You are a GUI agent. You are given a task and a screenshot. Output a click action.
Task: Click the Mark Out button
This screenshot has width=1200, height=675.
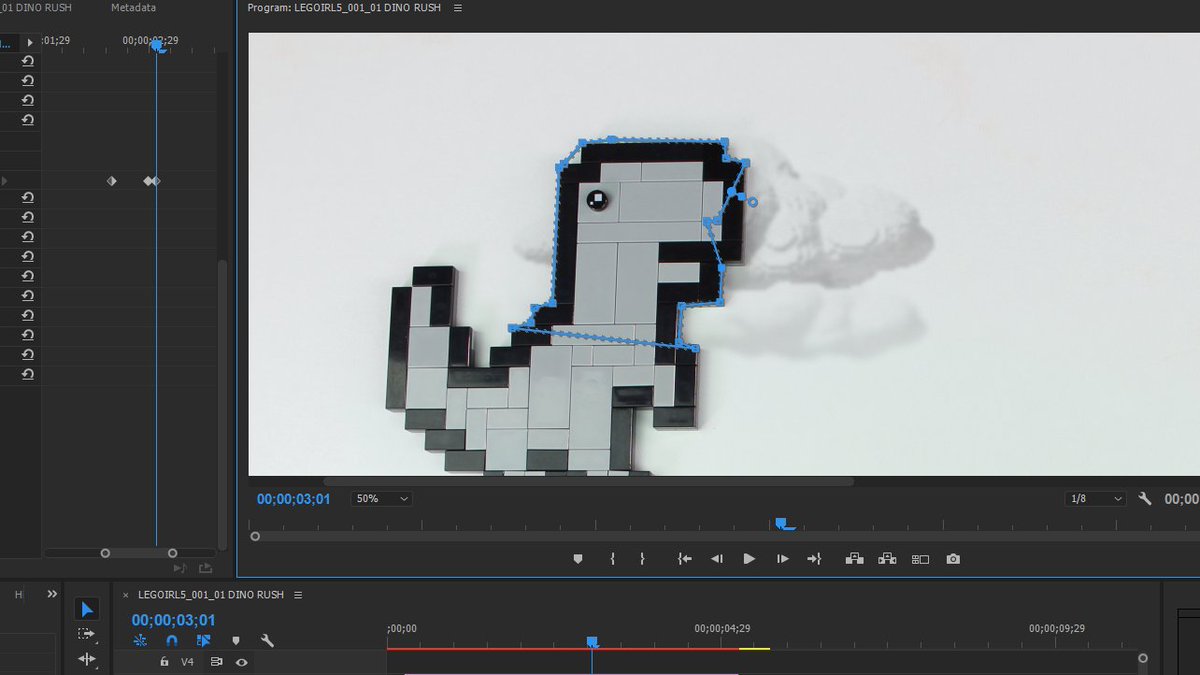tap(642, 559)
